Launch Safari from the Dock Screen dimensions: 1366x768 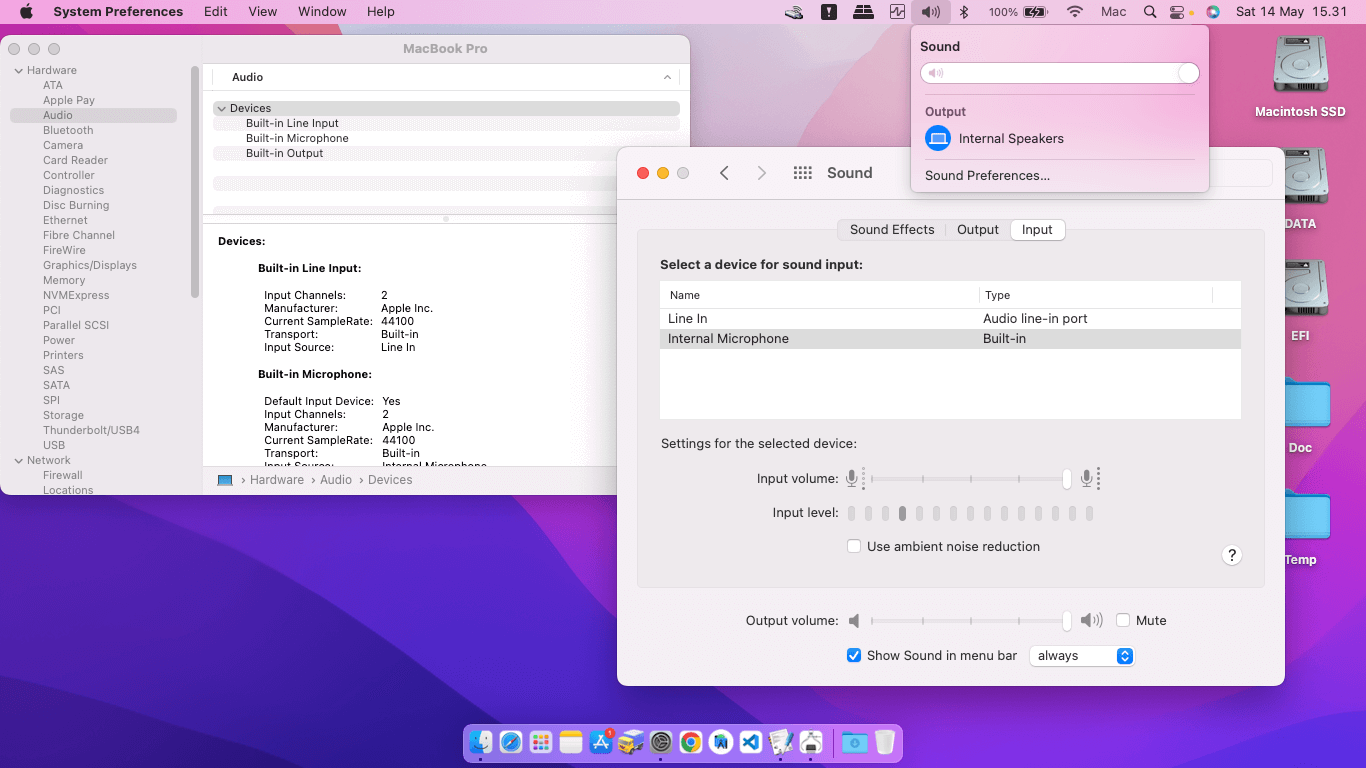point(511,742)
